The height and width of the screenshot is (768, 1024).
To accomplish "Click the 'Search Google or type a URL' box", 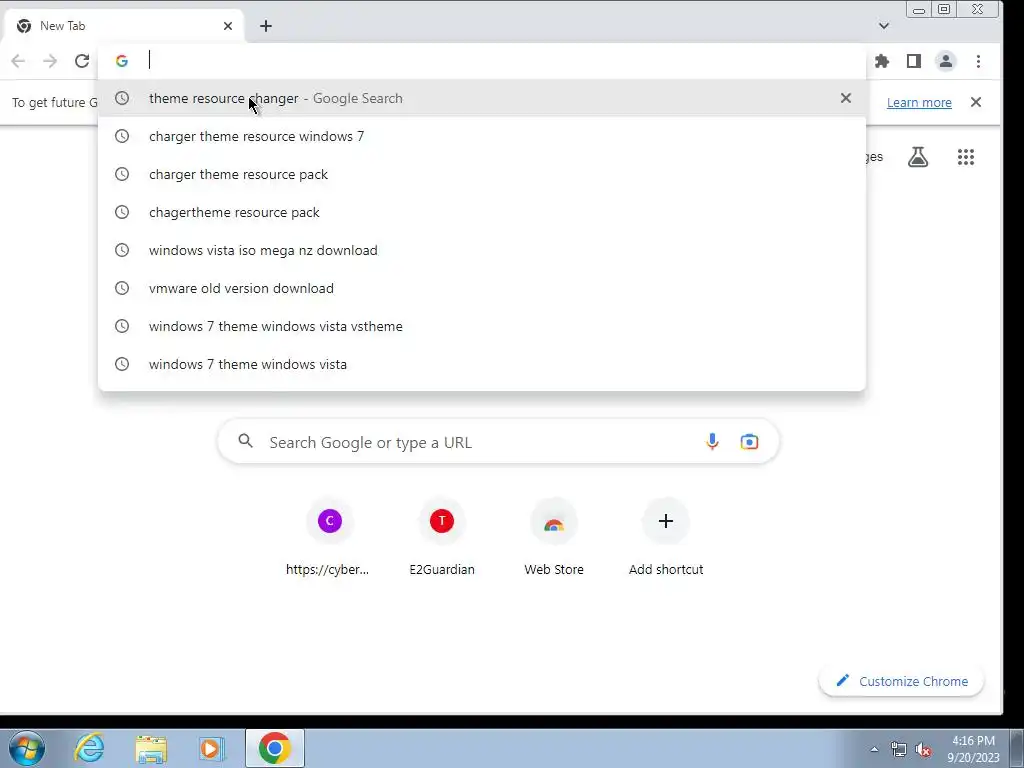I will 498,442.
